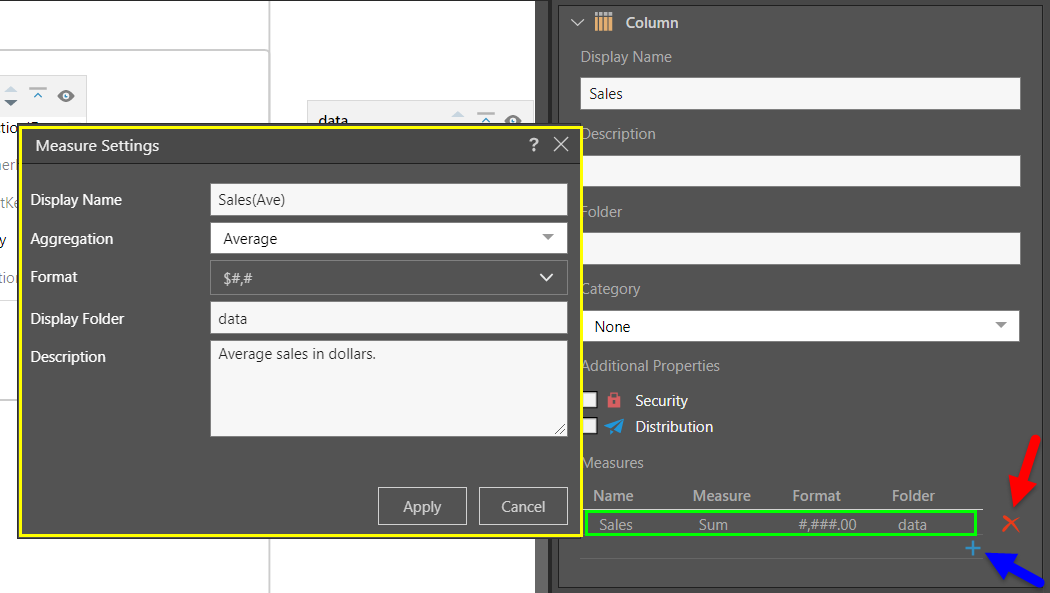This screenshot has width=1050, height=593.
Task: Click the blue paper plane Distribution icon
Action: pos(614,426)
